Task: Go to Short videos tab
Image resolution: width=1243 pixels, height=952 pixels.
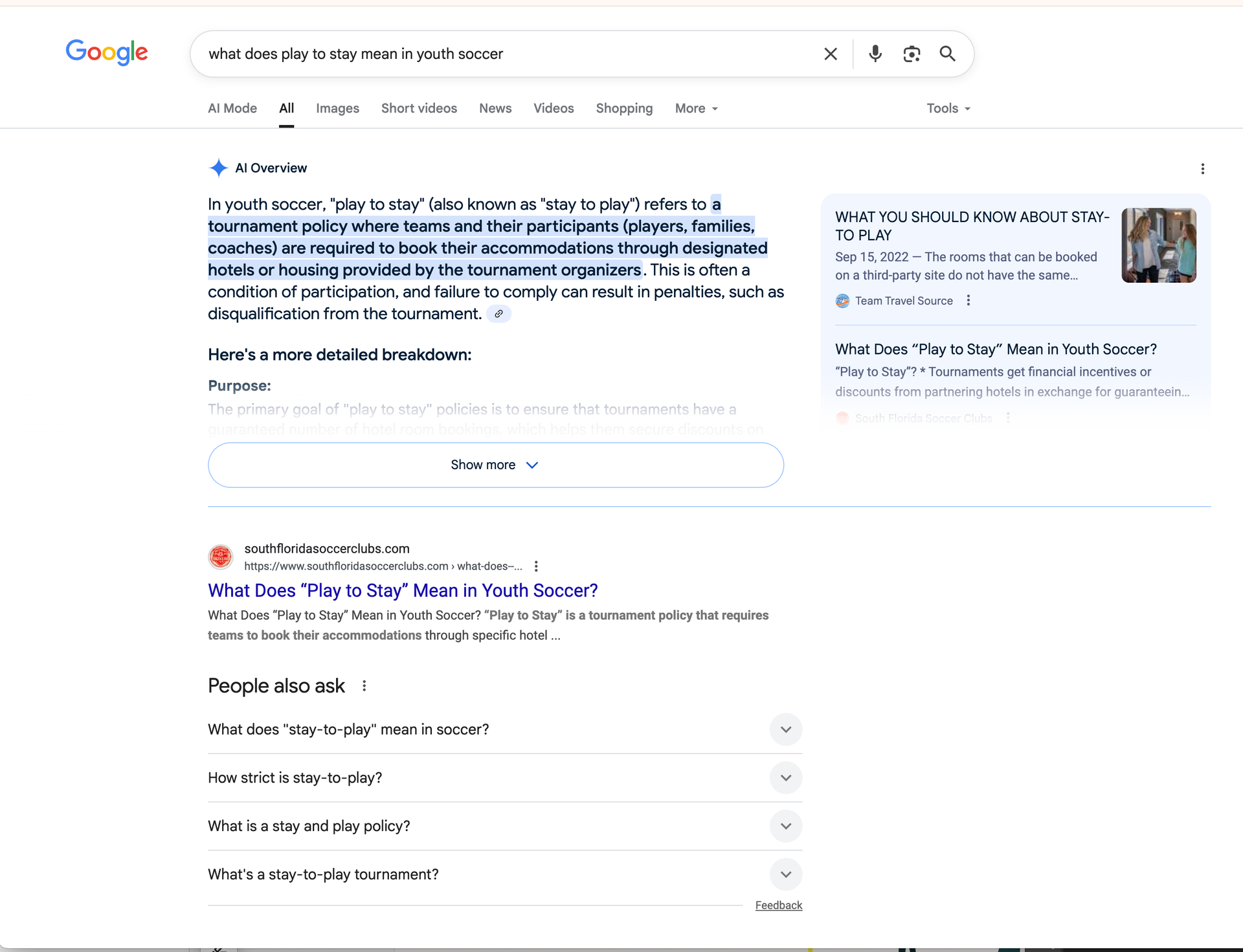Action: (x=419, y=108)
